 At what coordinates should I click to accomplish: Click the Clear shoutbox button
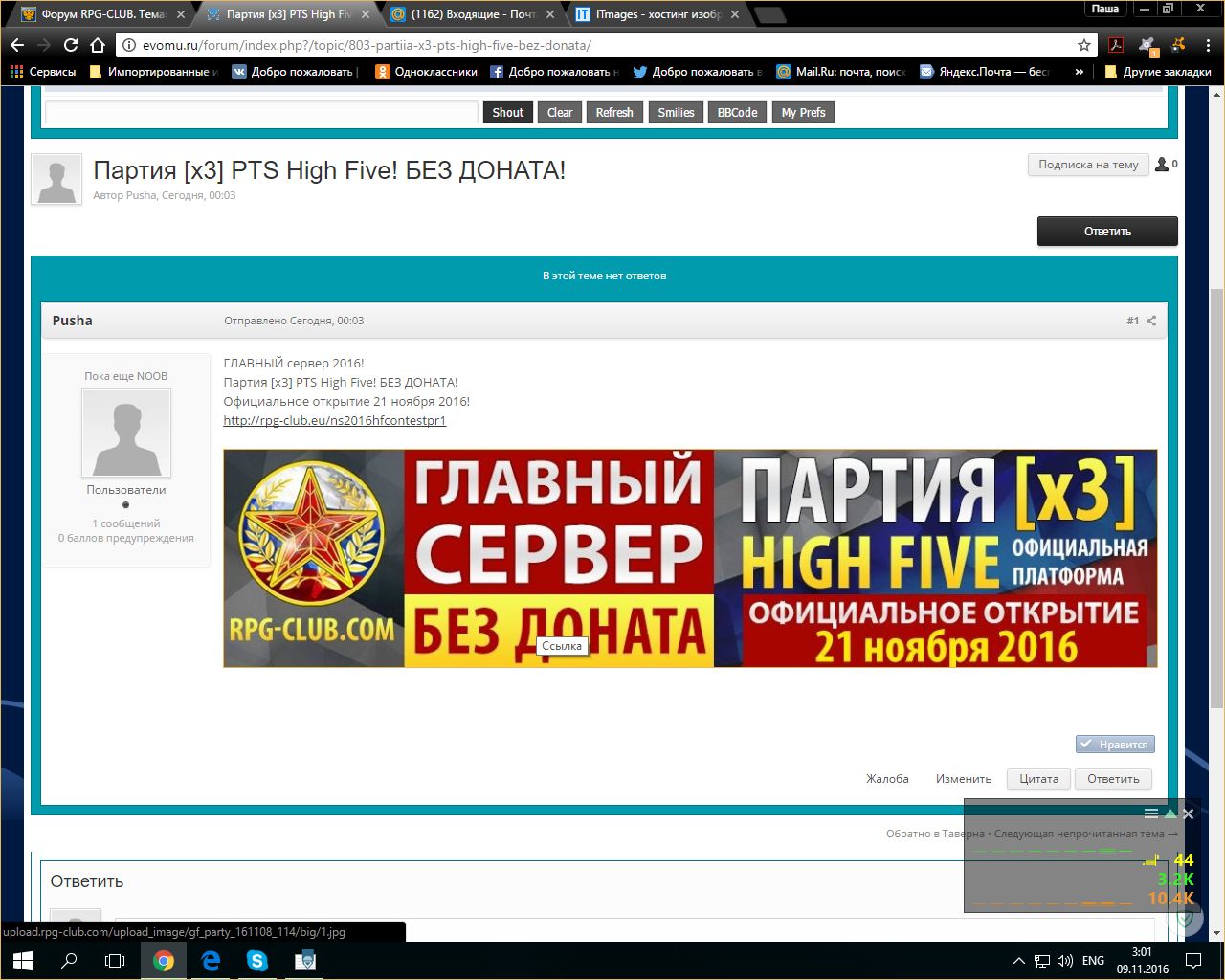pyautogui.click(x=560, y=112)
